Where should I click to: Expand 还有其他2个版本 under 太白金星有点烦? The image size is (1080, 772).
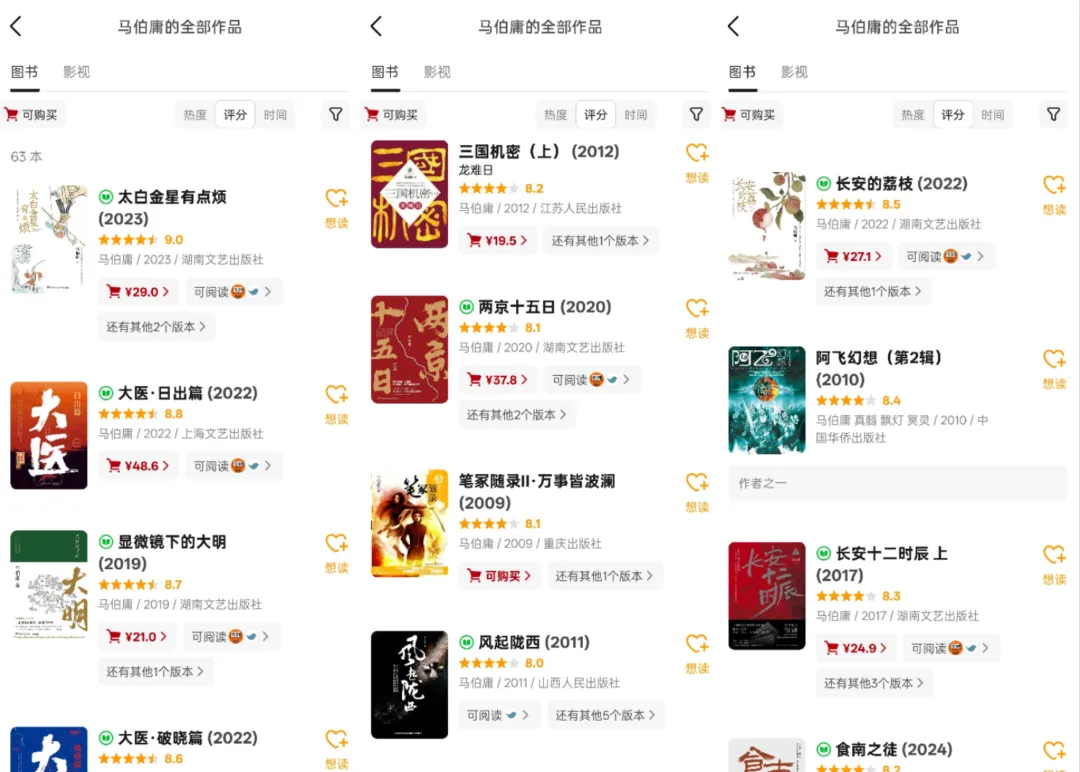click(x=156, y=326)
